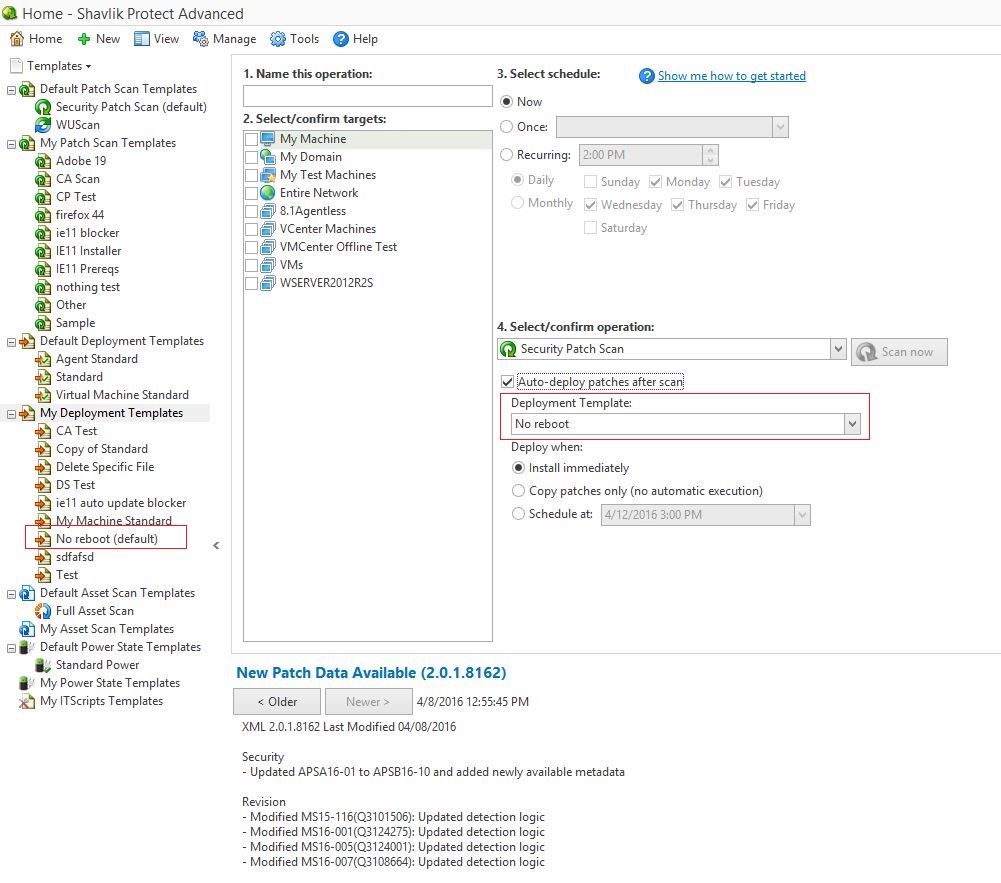Collapse the My Deployment Templates tree node
The width and height of the screenshot is (1001, 883).
(9, 413)
